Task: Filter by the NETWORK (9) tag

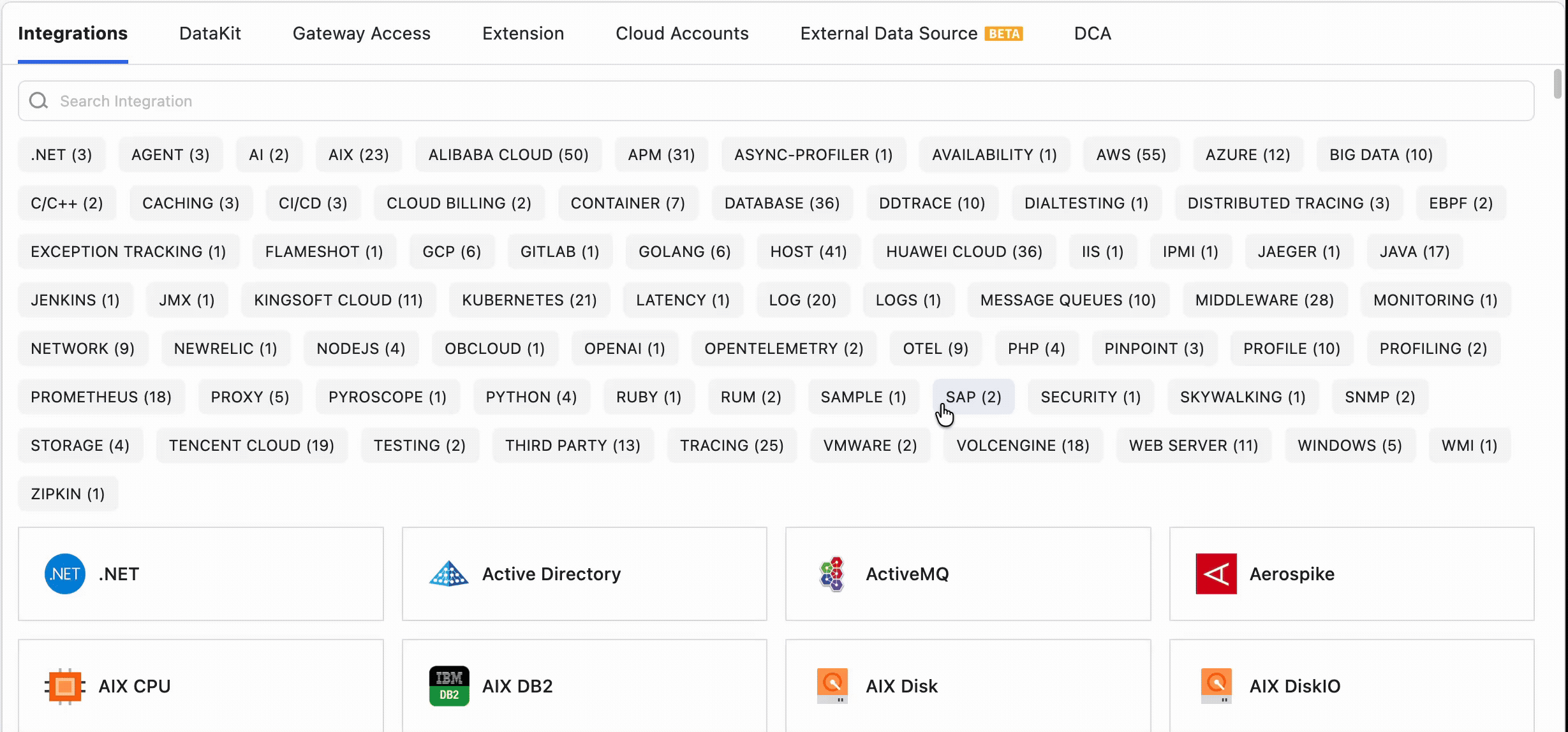Action: 83,348
